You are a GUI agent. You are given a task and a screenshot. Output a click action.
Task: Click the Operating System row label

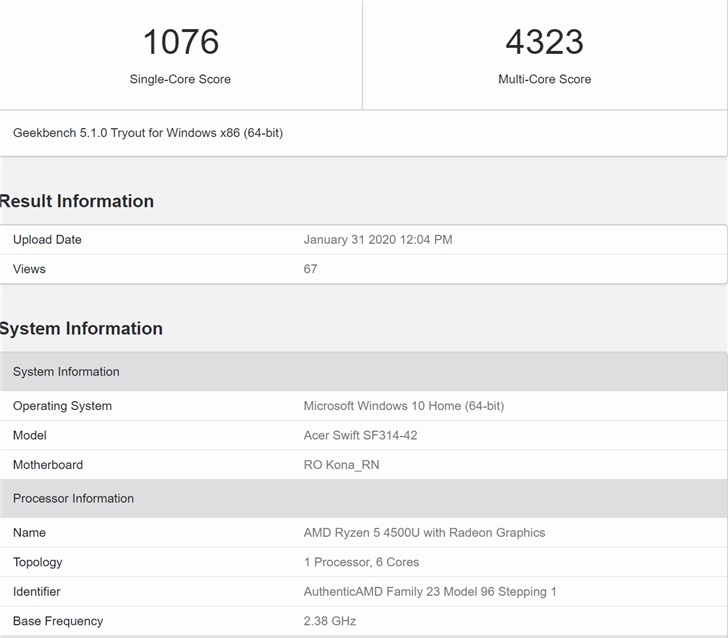(62, 406)
